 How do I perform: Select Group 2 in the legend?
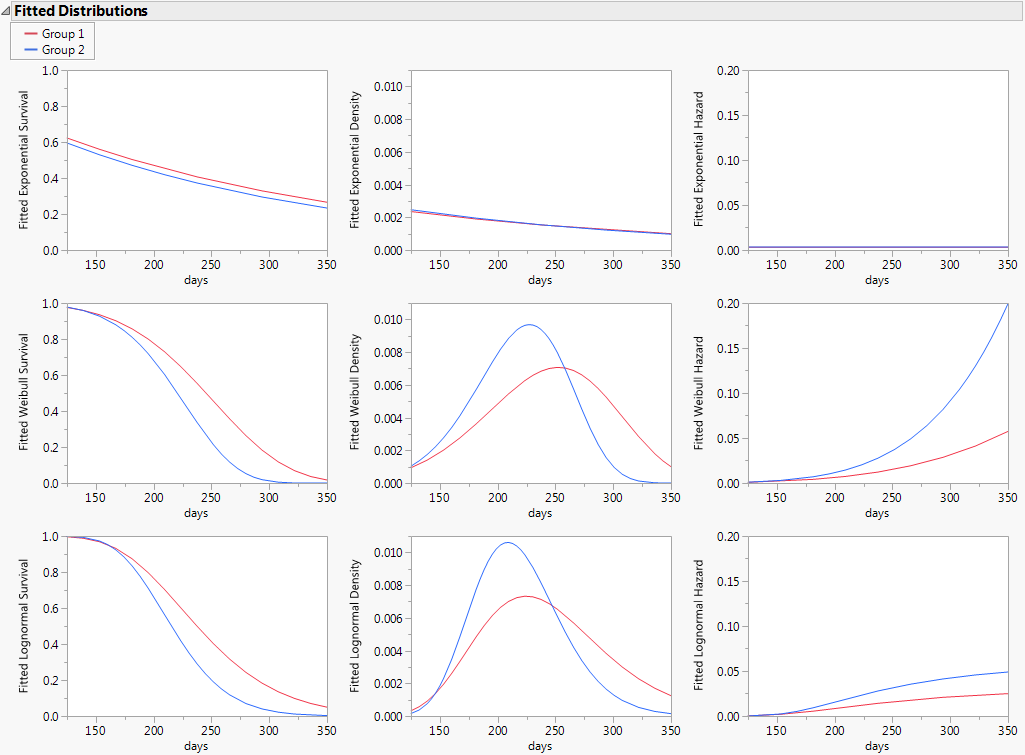(x=65, y=48)
